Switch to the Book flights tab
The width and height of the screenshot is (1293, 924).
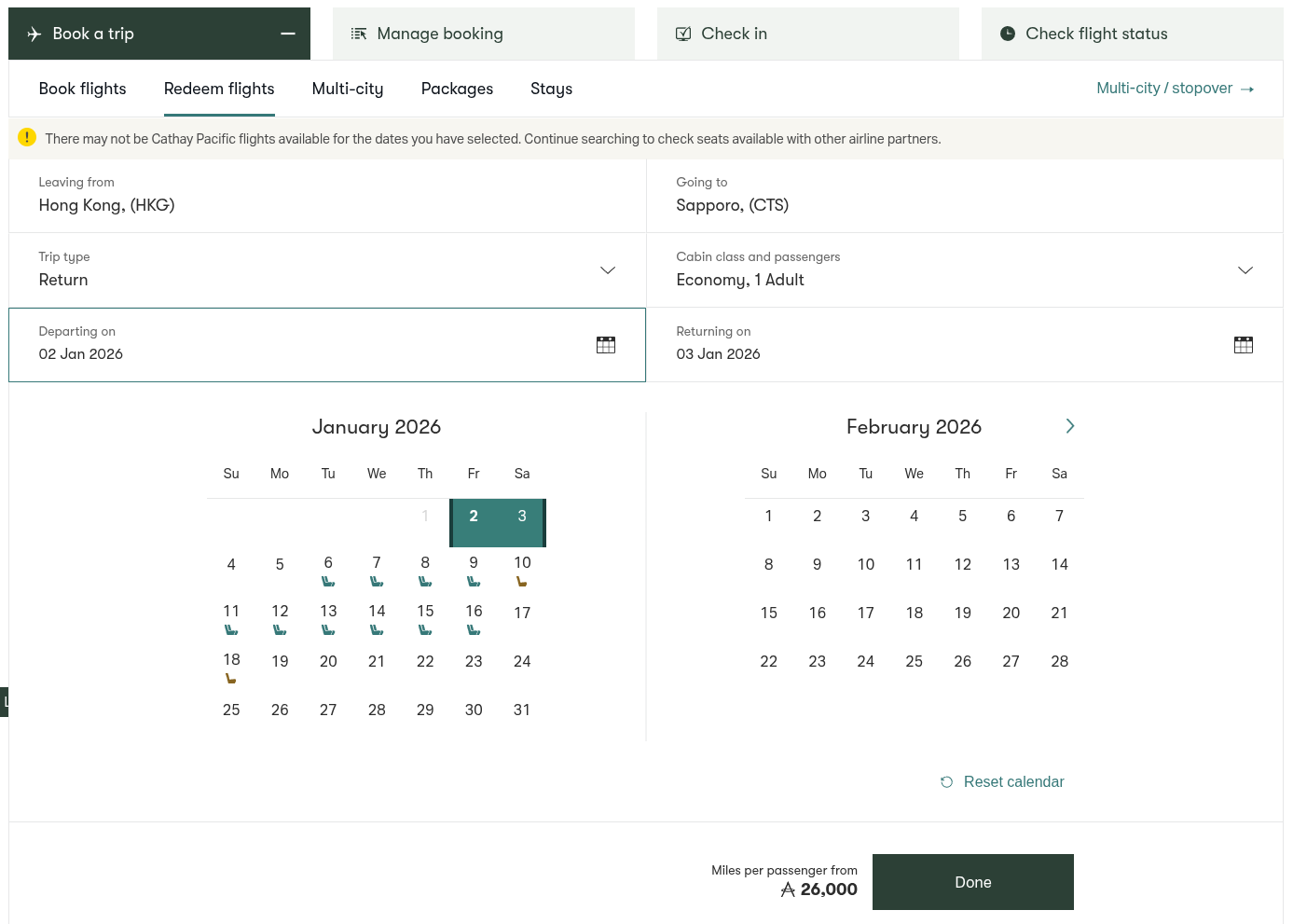82,89
